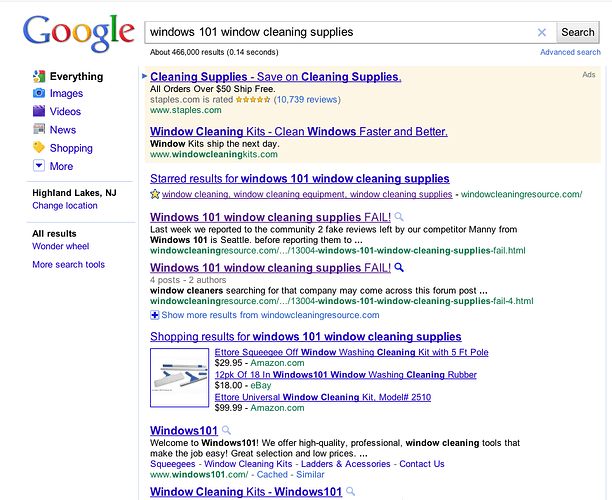Click first result URL windowcleaningresource.com fail.html
The height and width of the screenshot is (500, 612).
pyautogui.click(x=338, y=251)
